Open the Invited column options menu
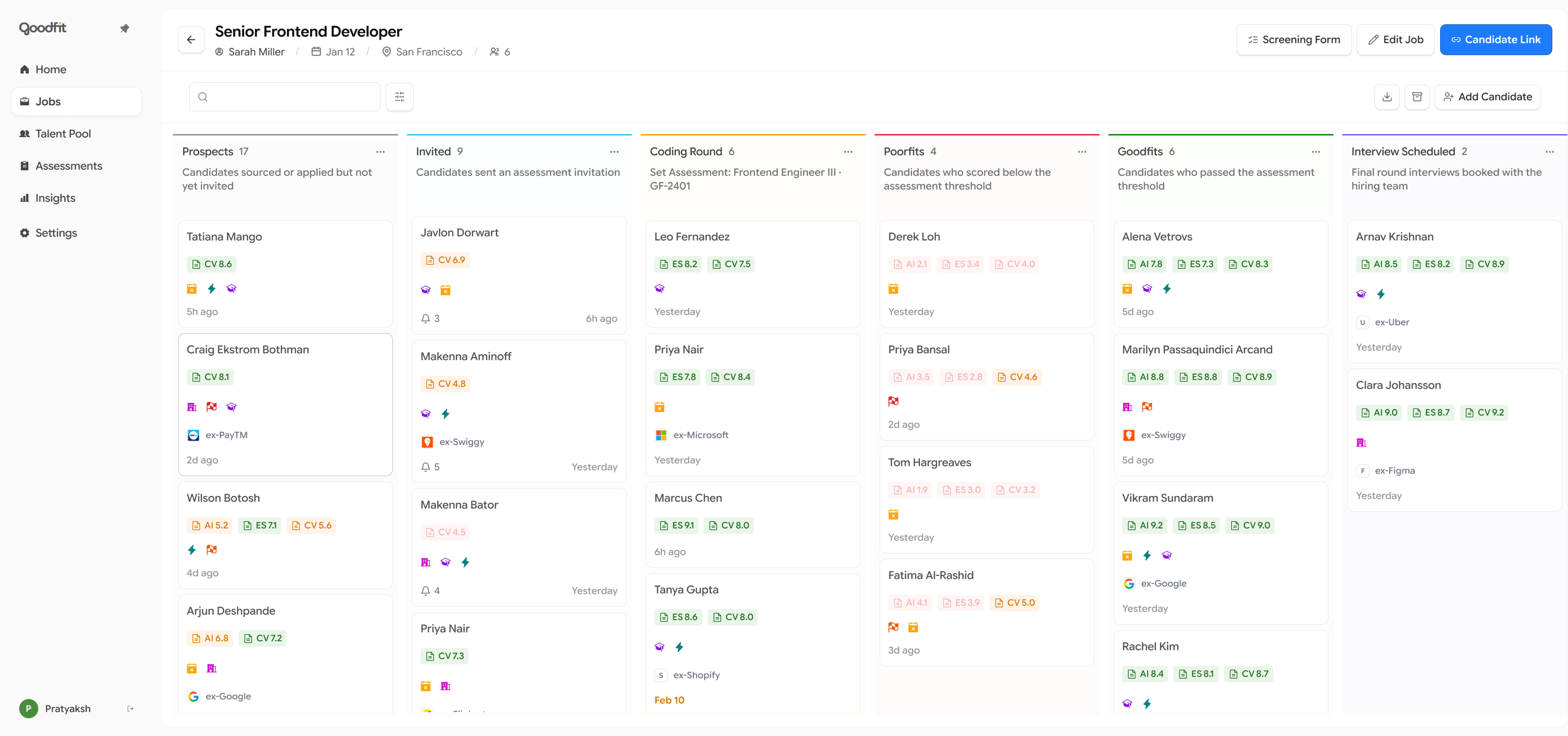This screenshot has width=1568, height=736. (x=614, y=152)
